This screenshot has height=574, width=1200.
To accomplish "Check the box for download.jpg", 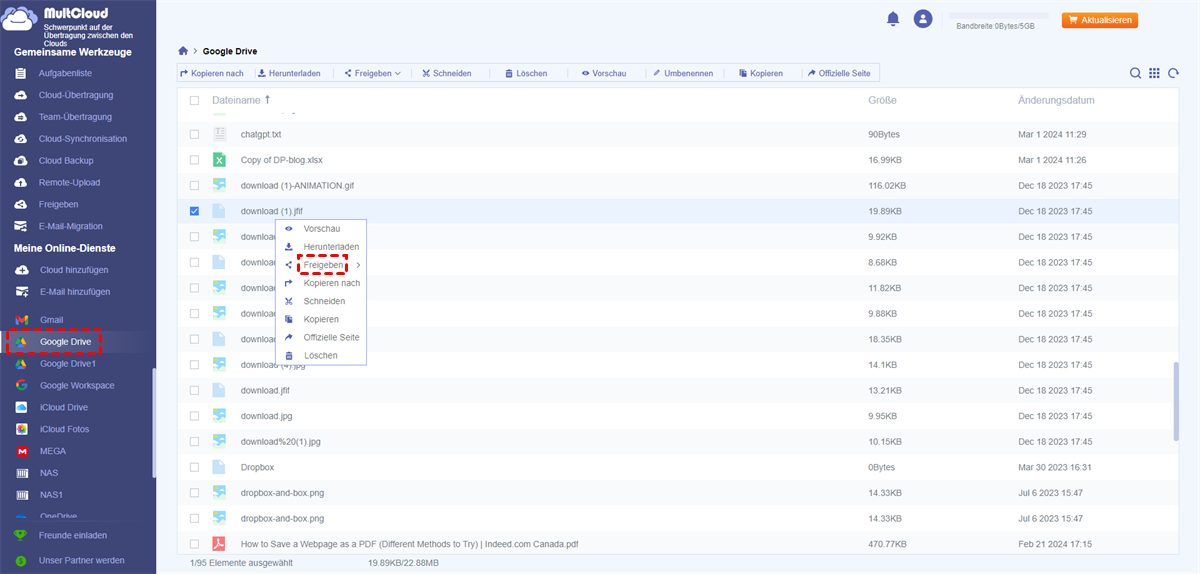I will [194, 416].
